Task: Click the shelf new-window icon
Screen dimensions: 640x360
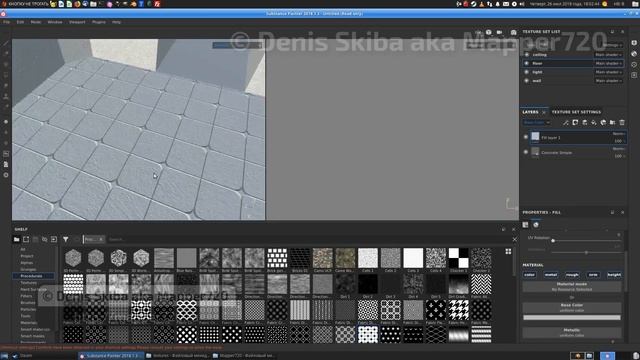Action: [x=26, y=239]
